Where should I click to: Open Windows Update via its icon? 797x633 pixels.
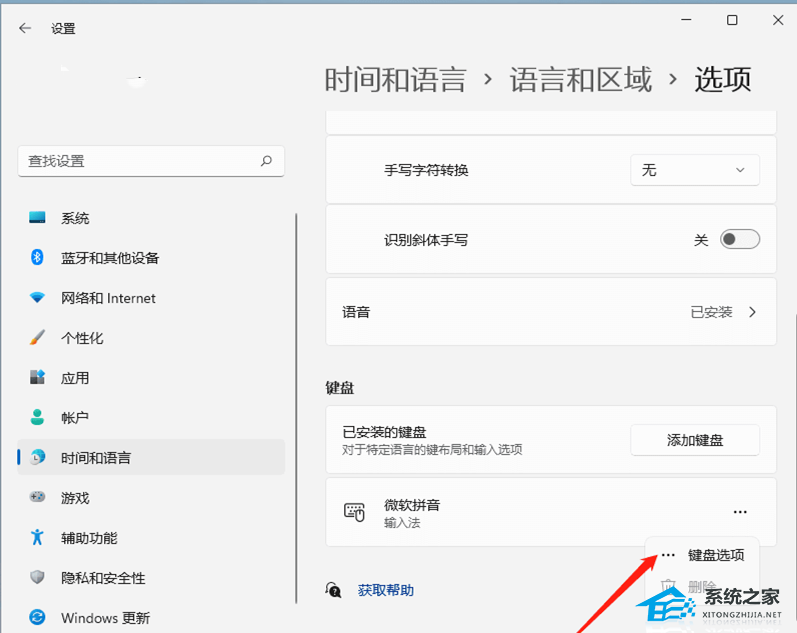38,617
